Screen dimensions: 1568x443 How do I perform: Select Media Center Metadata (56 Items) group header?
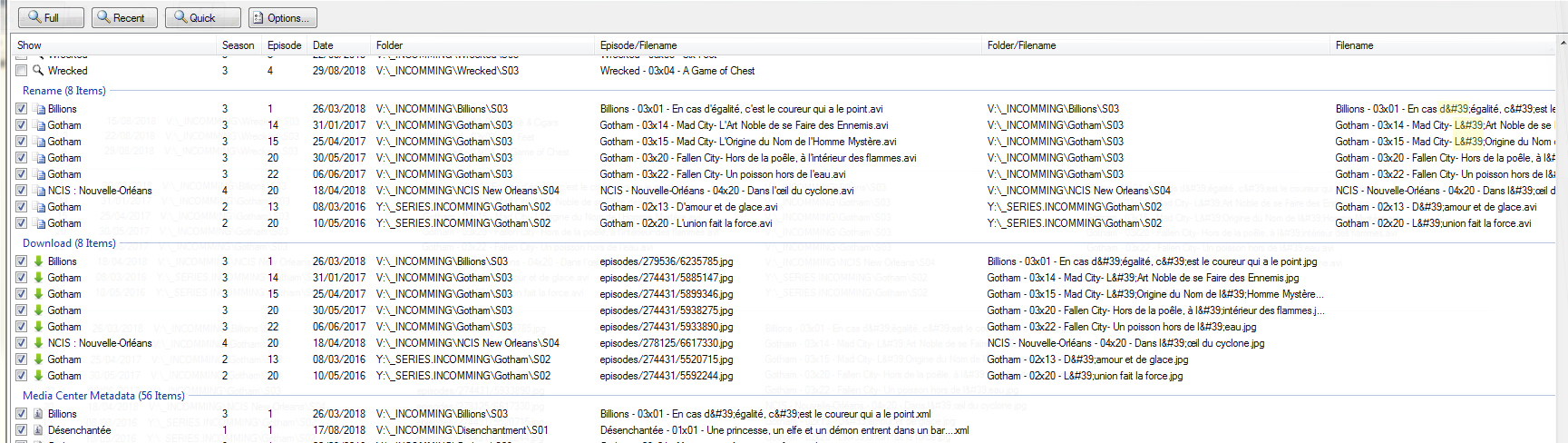pos(103,396)
